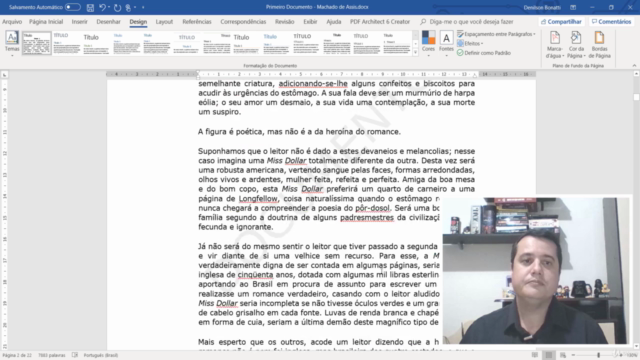Viewport: 640px width, 360px height.
Task: Open the Ajuda tab
Action: click(x=333, y=22)
